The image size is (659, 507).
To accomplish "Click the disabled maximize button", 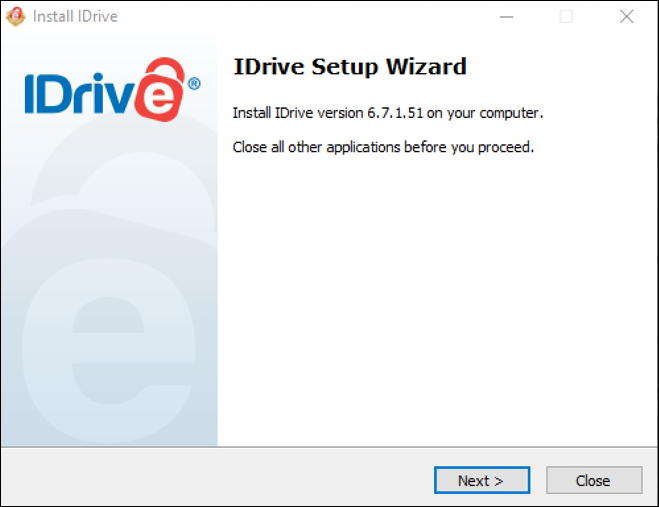I will pyautogui.click(x=566, y=17).
